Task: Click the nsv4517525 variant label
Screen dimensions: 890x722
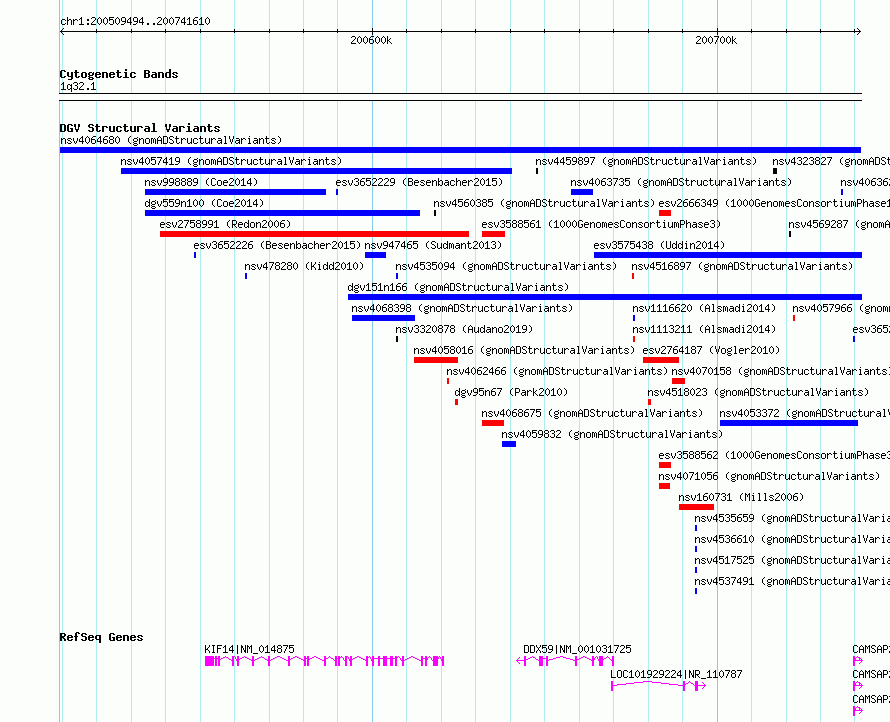Action: click(792, 560)
